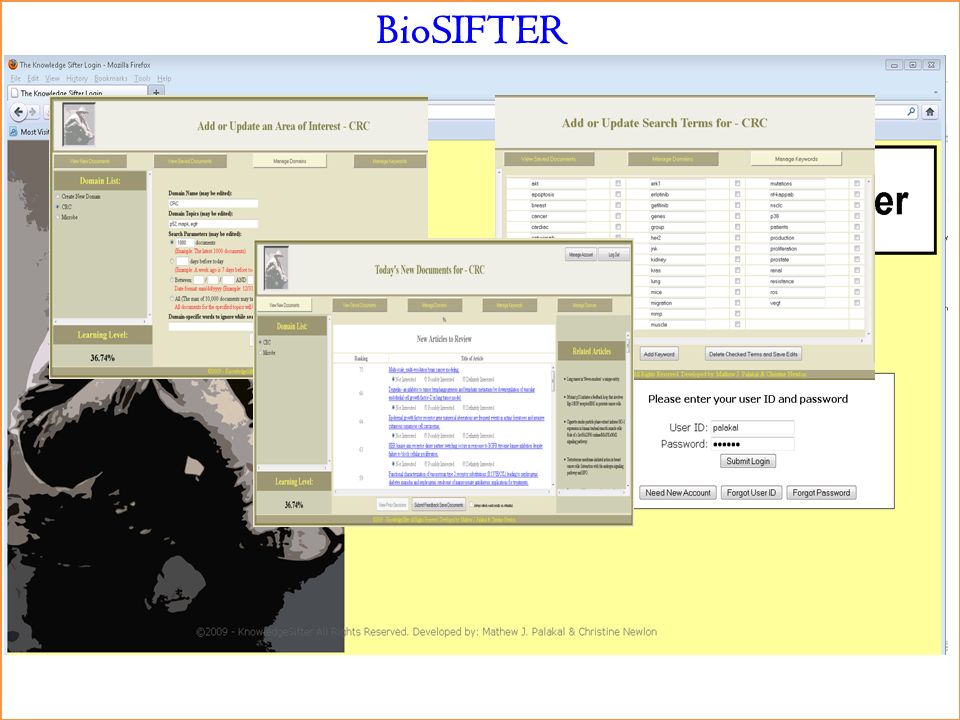Screen dimensions: 960x720
Task: Open the Edit menu
Action: pos(33,78)
